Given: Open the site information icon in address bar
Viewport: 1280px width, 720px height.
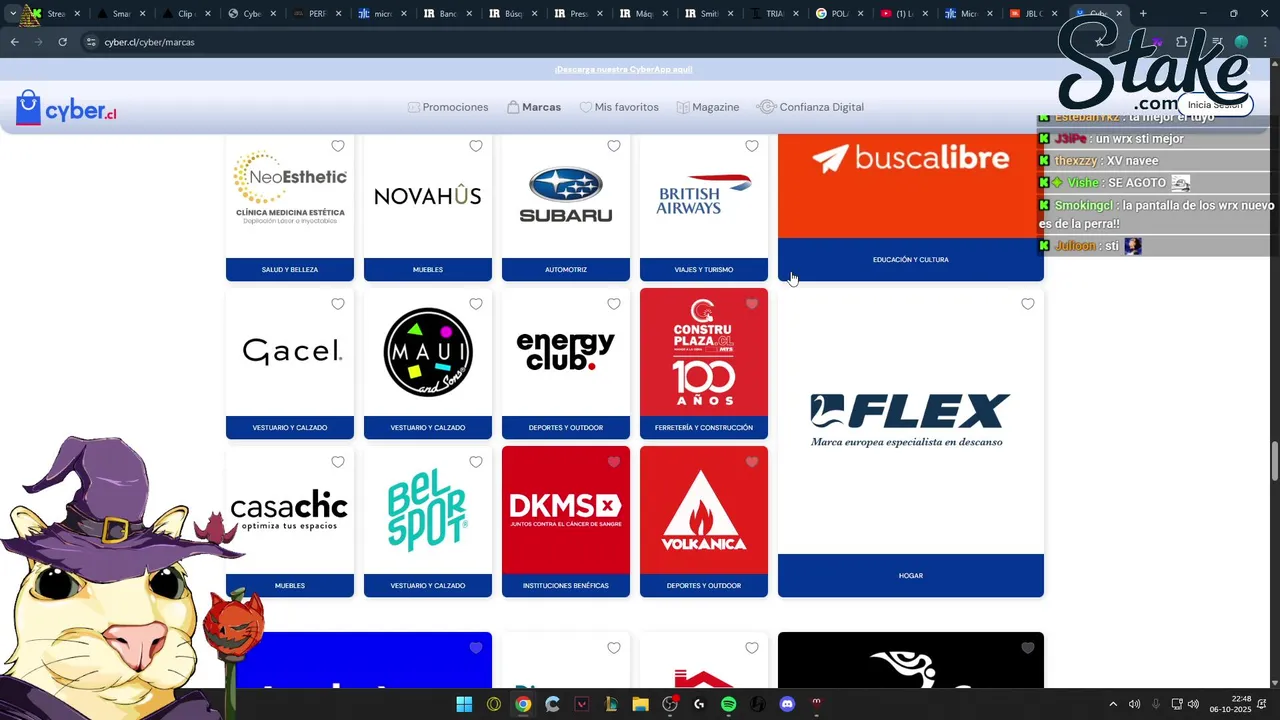Looking at the screenshot, I should 91,42.
